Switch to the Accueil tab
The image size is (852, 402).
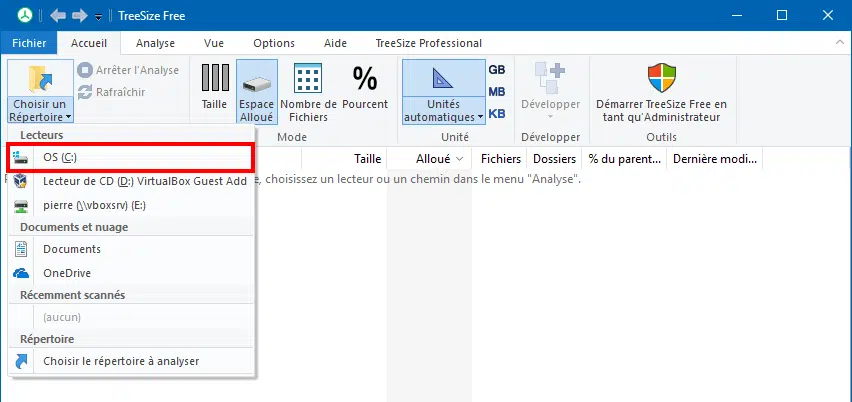pyautogui.click(x=89, y=43)
